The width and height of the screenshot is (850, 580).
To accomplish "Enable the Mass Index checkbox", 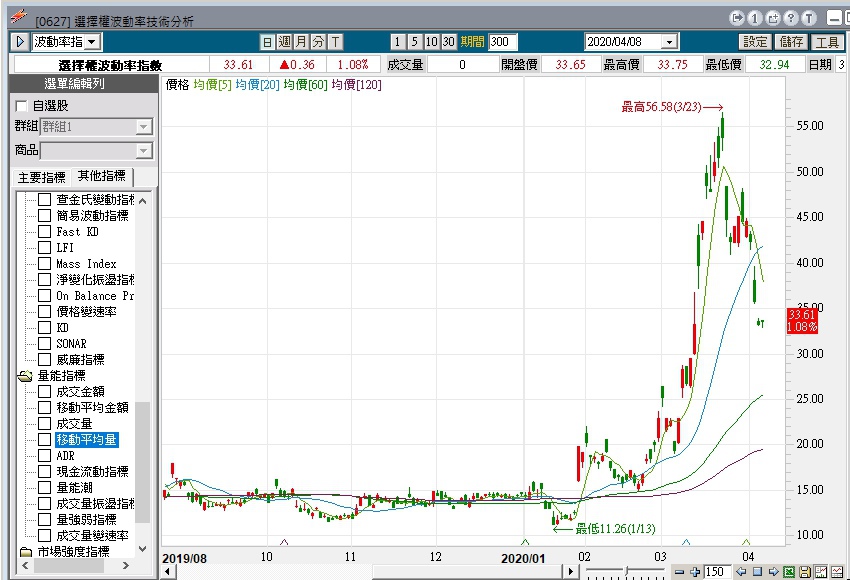I will 44,263.
